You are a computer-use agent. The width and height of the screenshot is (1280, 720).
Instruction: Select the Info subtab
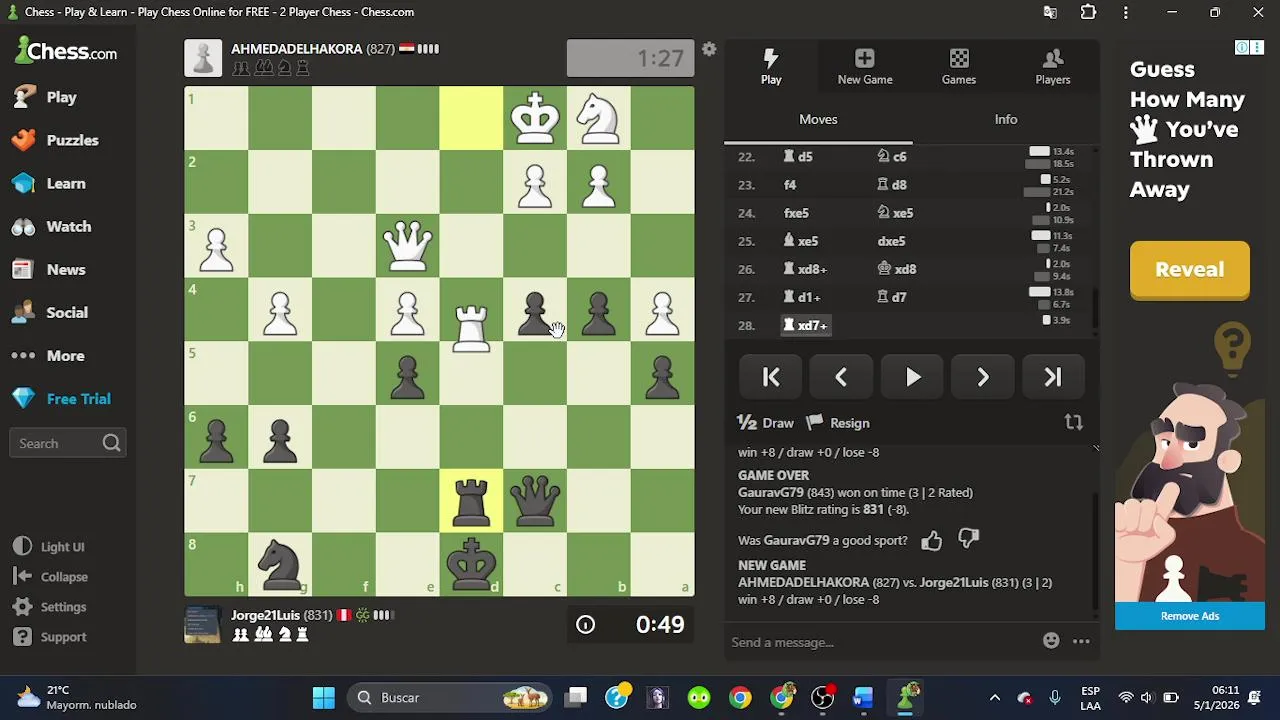pyautogui.click(x=1006, y=119)
